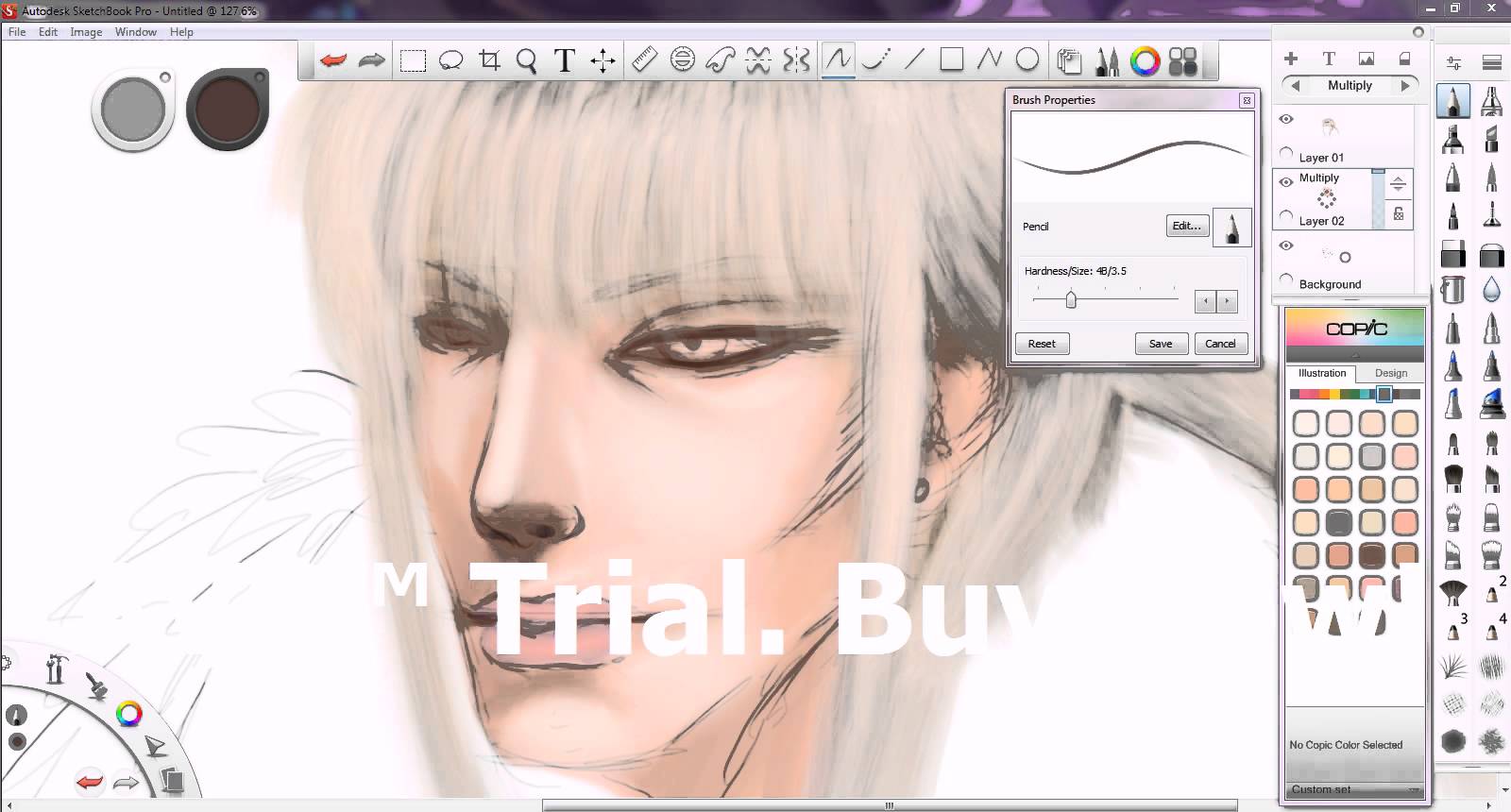Toggle lock transparency on Layer 02
The height and width of the screenshot is (812, 1511).
coord(1399,214)
